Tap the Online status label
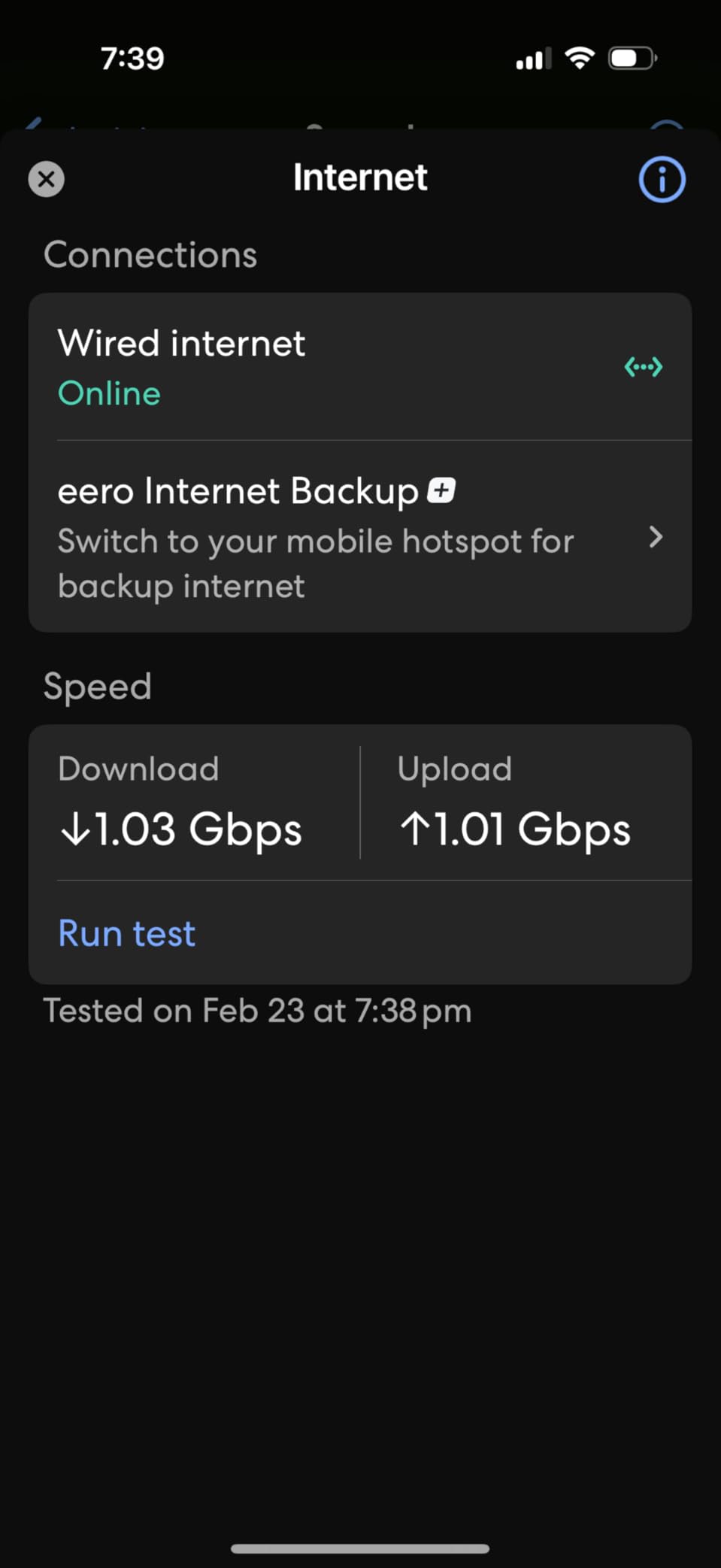Screen dimensions: 721x1568 (109, 393)
